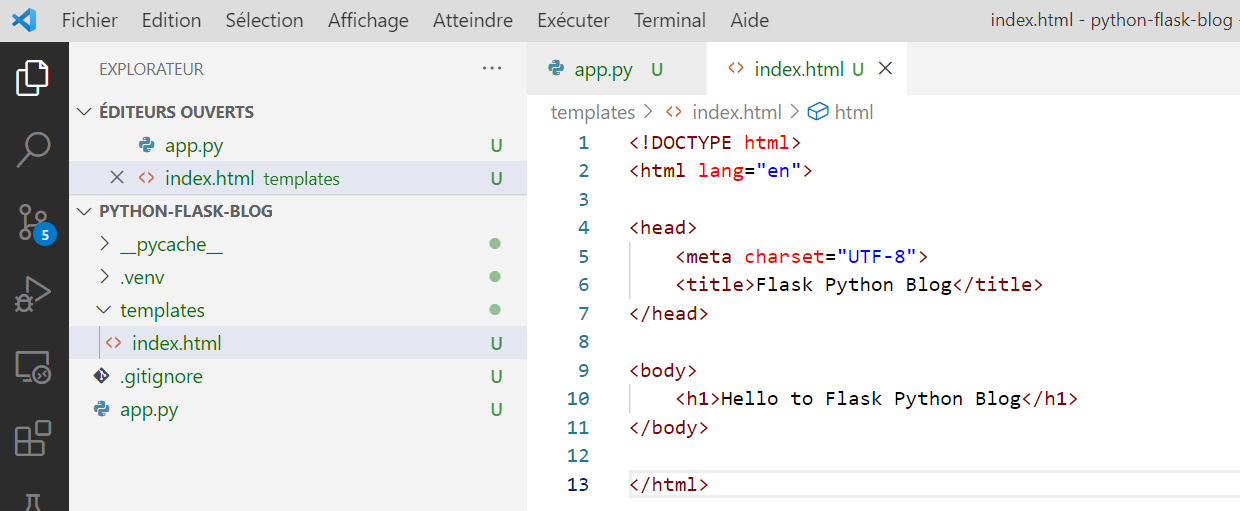Open the Extensions view icon

[x=33, y=440]
